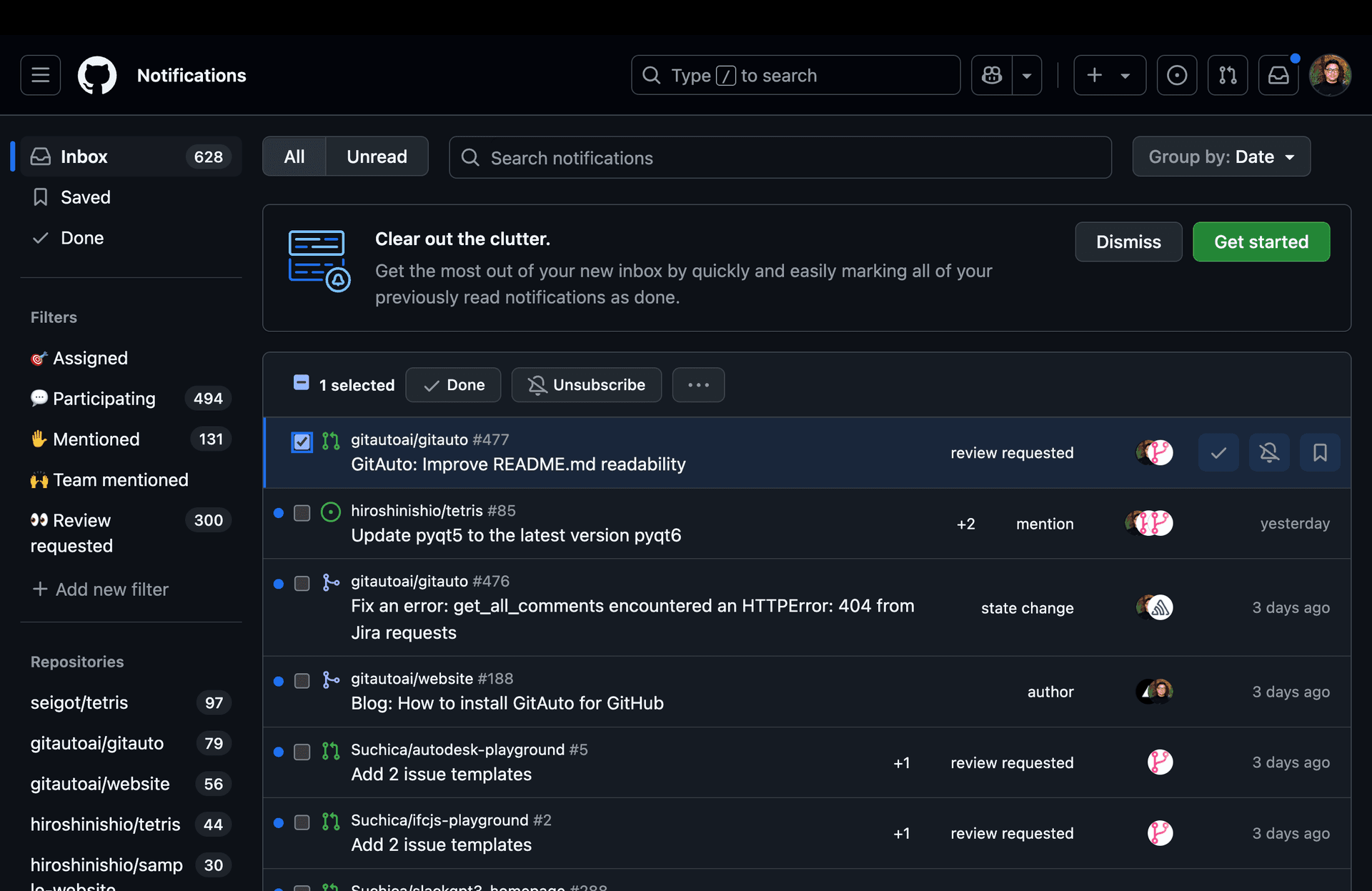This screenshot has height=891, width=1372.
Task: Mark the GitAuto README notification as done
Action: pyautogui.click(x=1218, y=452)
